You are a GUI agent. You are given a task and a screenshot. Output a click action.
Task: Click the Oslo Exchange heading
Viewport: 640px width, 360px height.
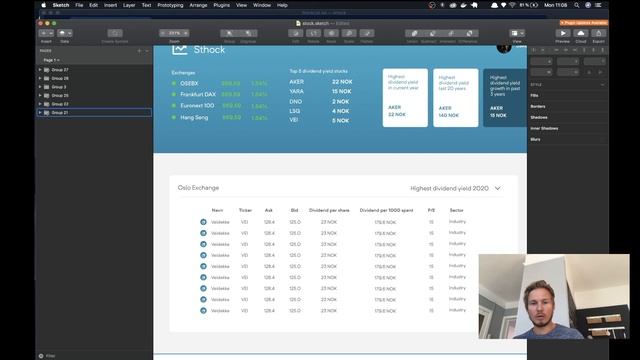(x=198, y=188)
